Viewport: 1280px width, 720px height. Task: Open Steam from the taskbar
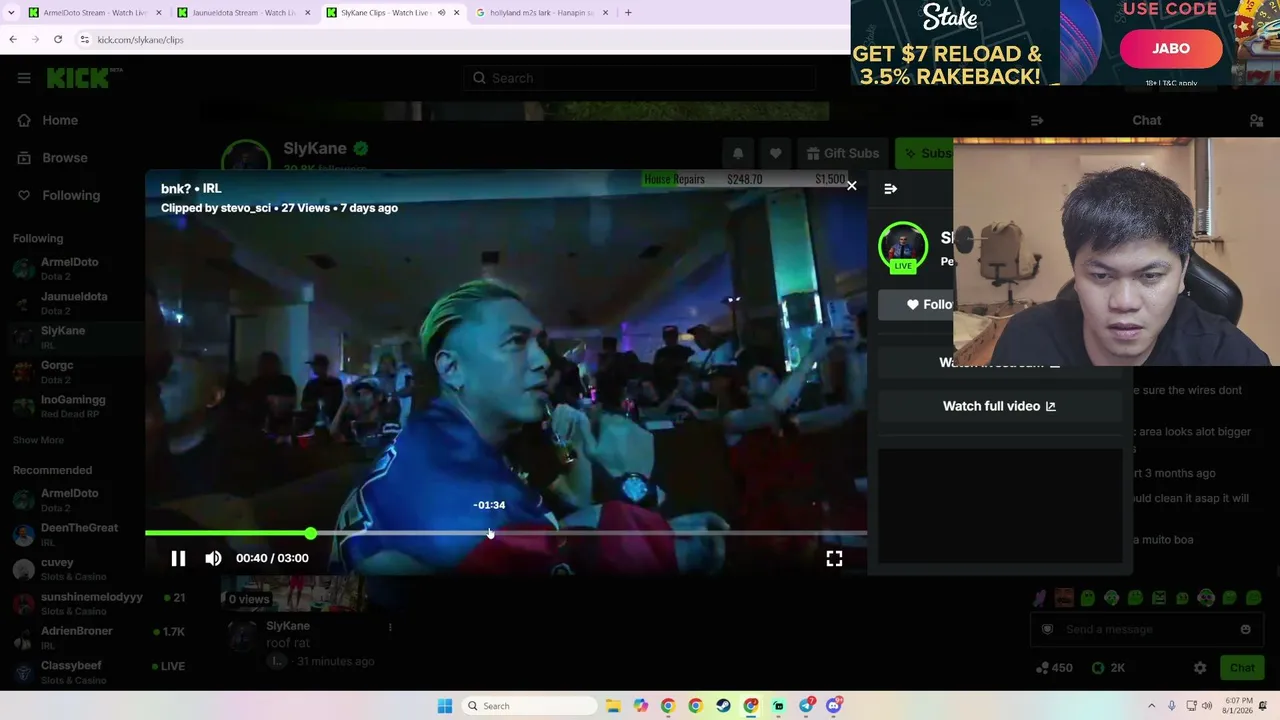[x=723, y=706]
